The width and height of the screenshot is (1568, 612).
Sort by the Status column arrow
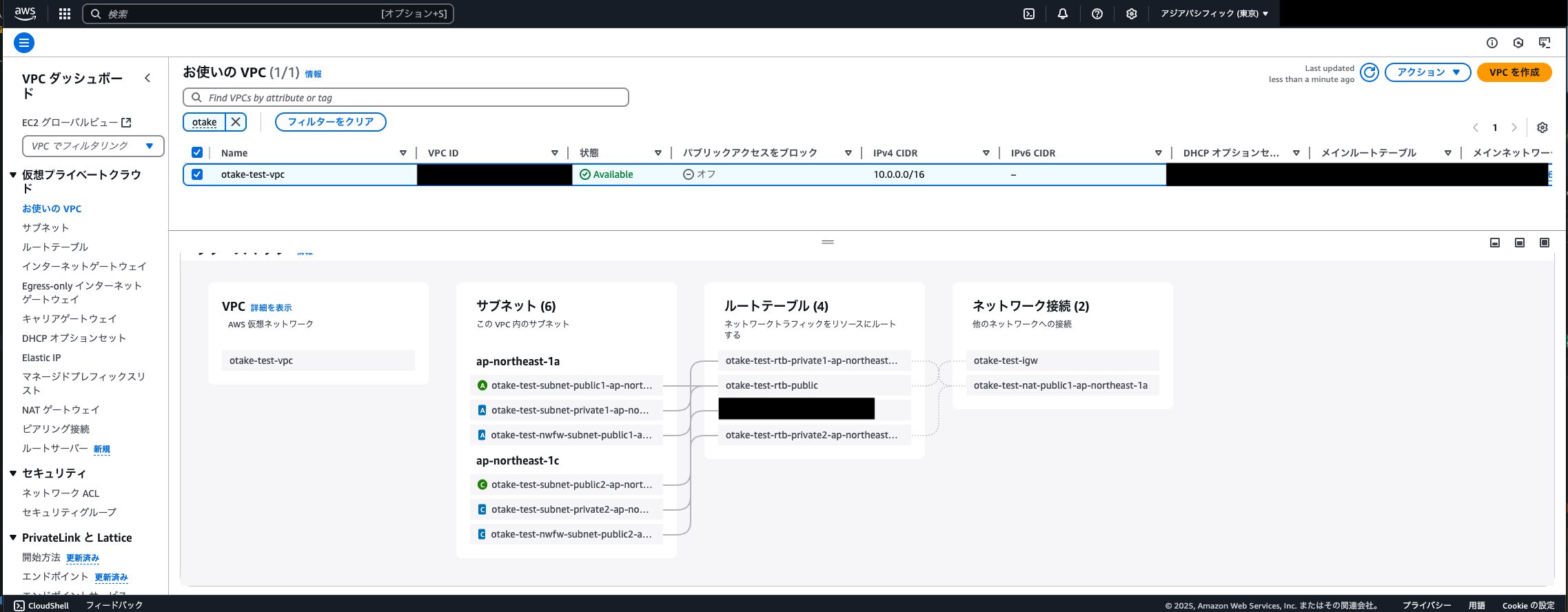point(658,153)
